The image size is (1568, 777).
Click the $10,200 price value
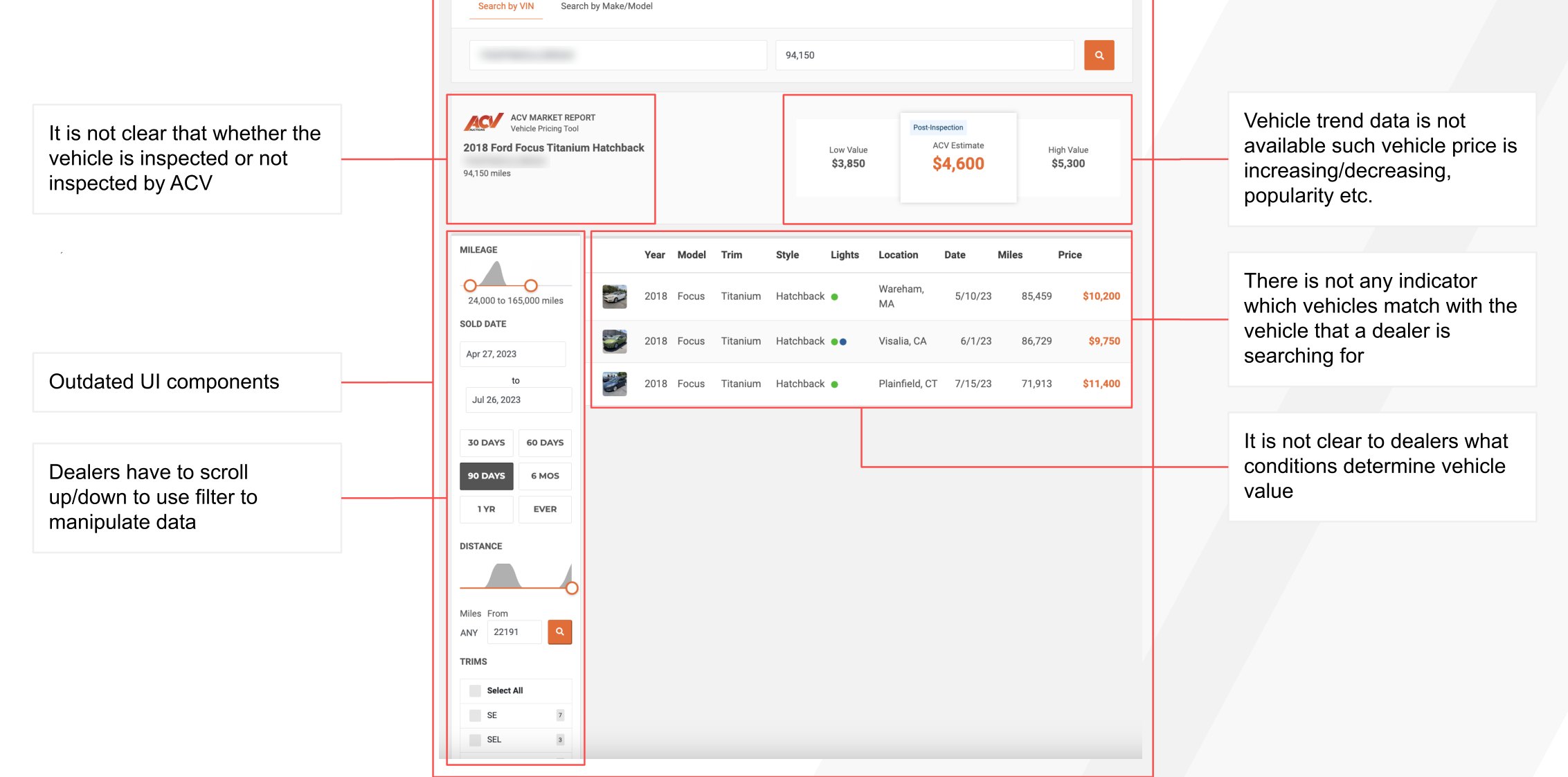[x=1101, y=296]
